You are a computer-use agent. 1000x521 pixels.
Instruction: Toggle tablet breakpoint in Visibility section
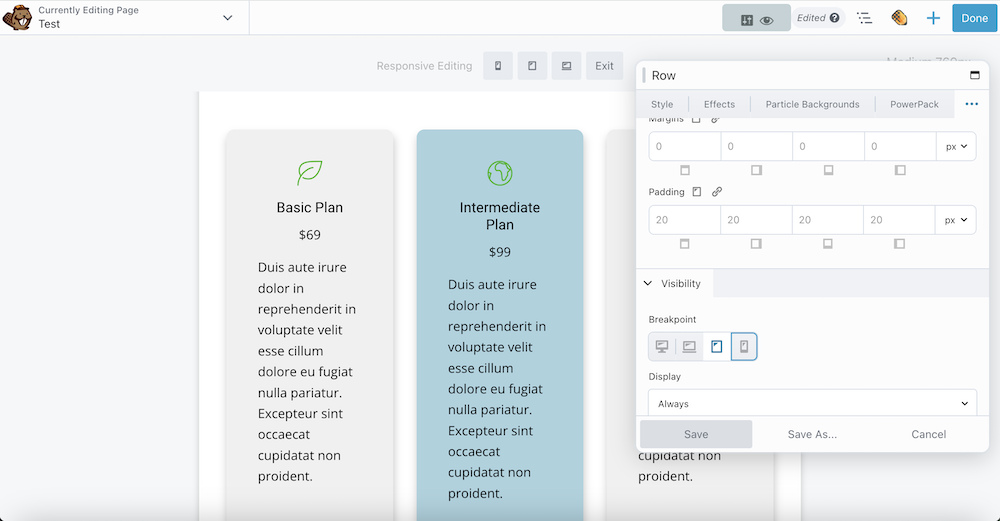pyautogui.click(x=717, y=347)
